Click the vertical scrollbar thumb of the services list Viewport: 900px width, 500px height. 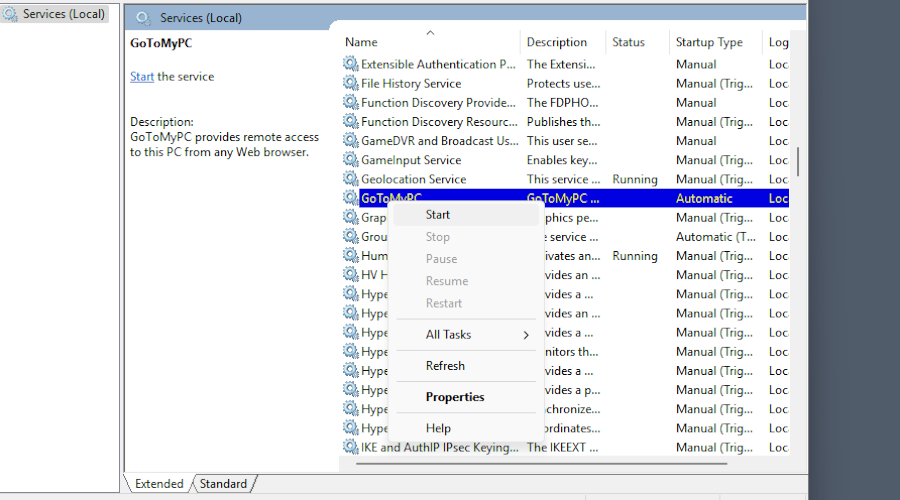(798, 162)
